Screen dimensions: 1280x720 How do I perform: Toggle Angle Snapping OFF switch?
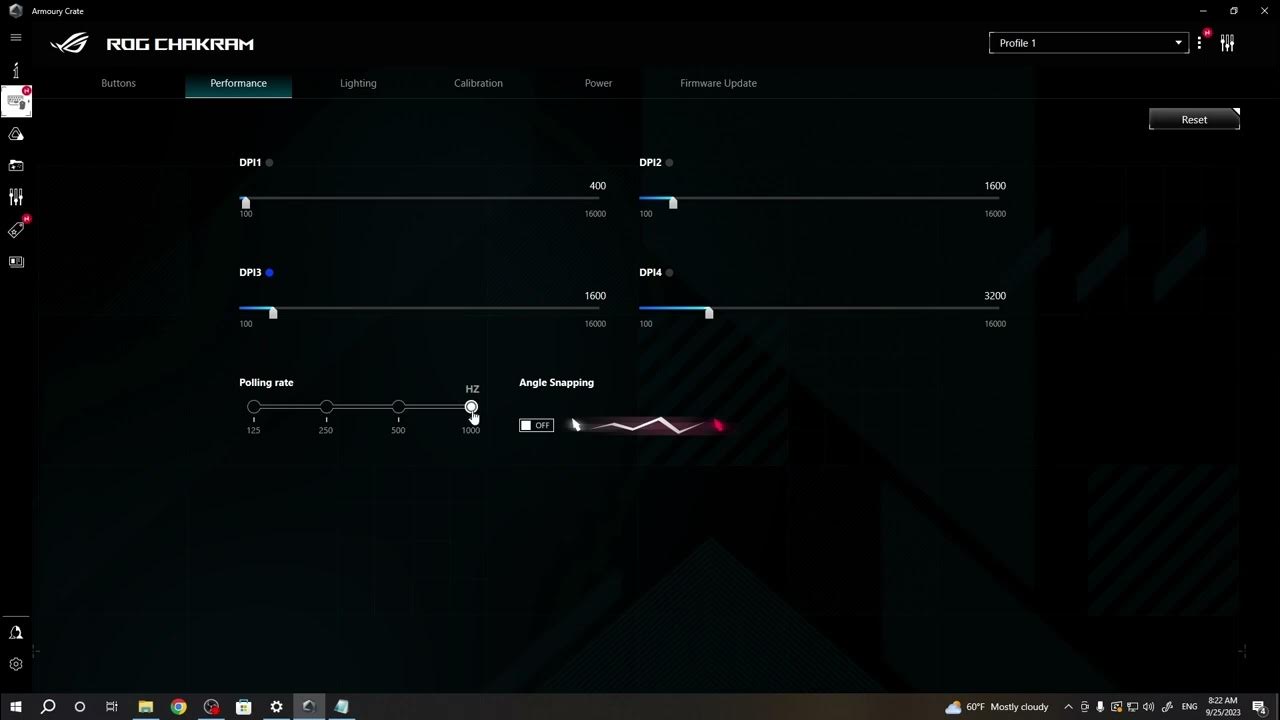pos(536,425)
